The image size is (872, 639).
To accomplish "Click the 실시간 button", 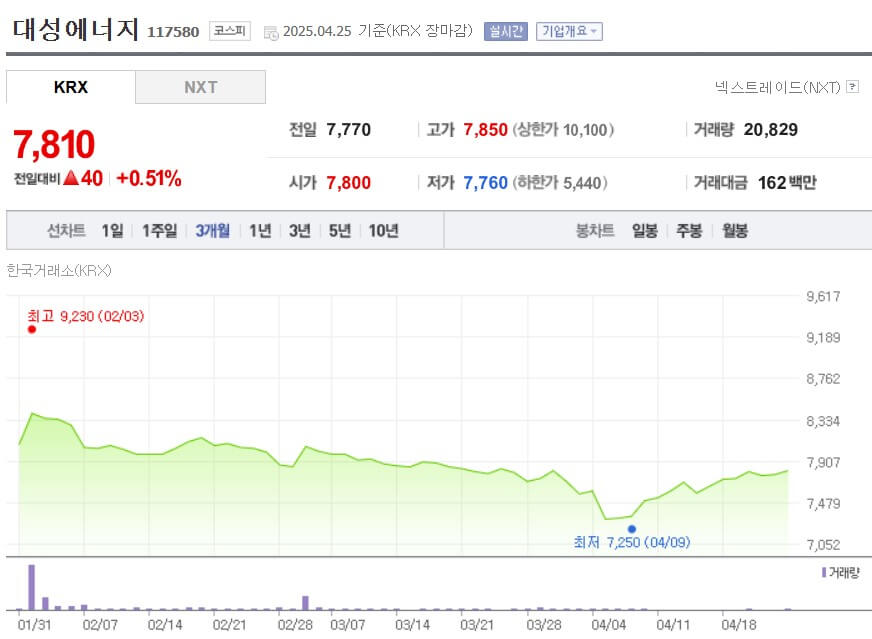I will point(506,31).
